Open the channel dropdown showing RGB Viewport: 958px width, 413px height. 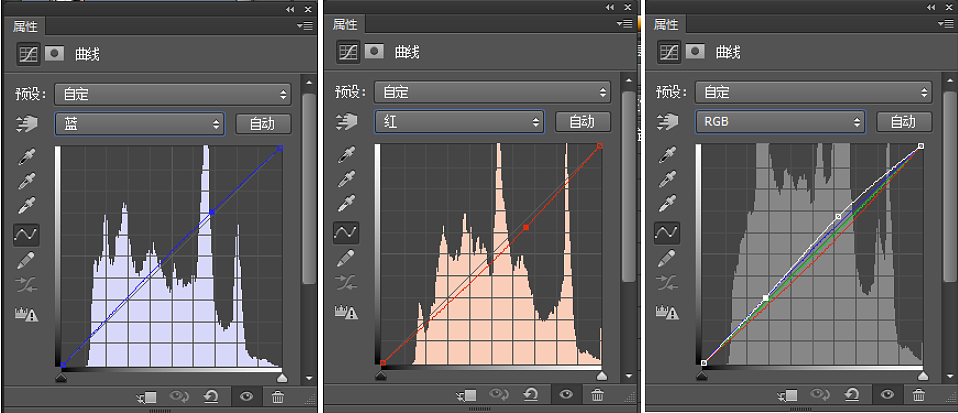pyautogui.click(x=780, y=122)
